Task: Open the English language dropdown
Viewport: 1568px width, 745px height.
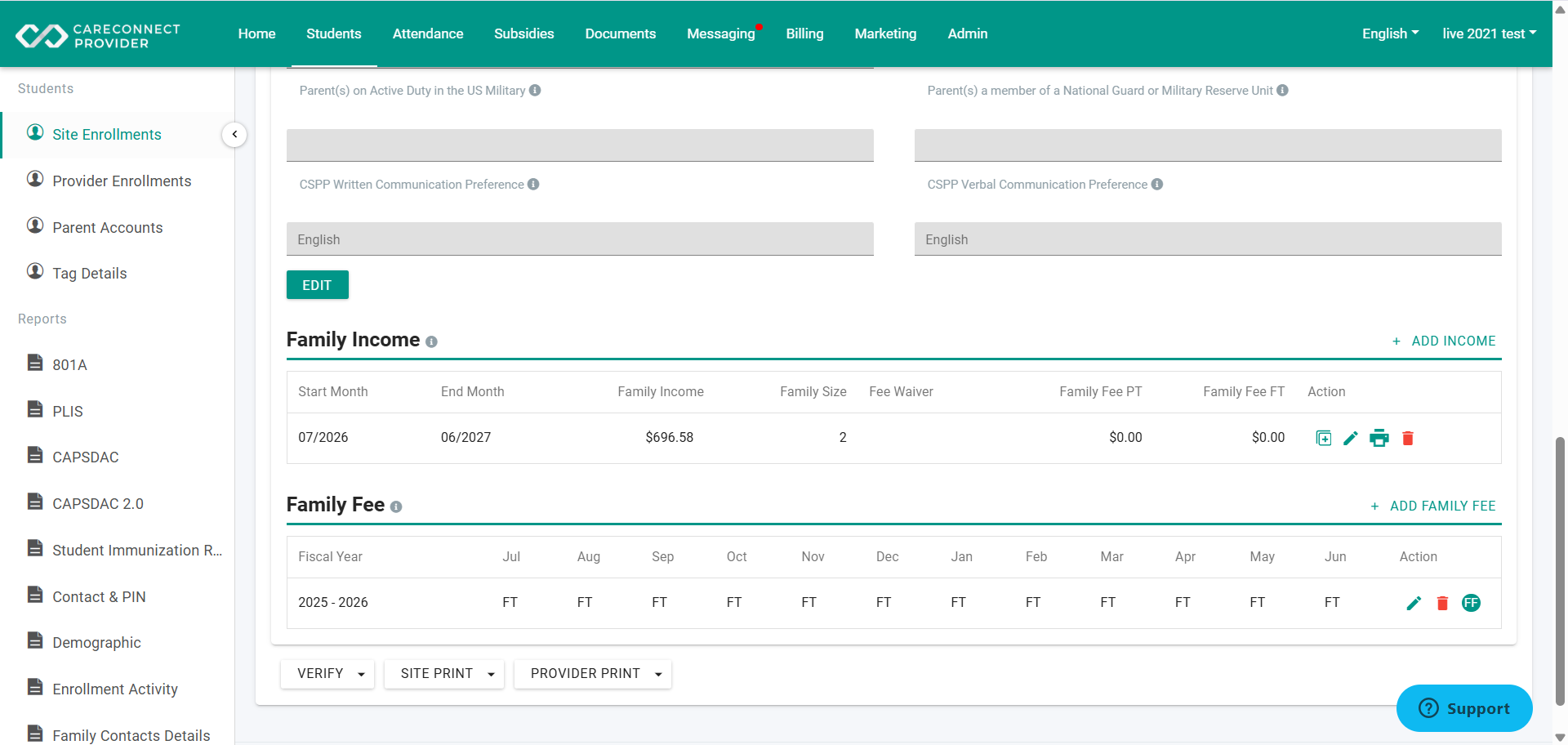Action: (1391, 33)
